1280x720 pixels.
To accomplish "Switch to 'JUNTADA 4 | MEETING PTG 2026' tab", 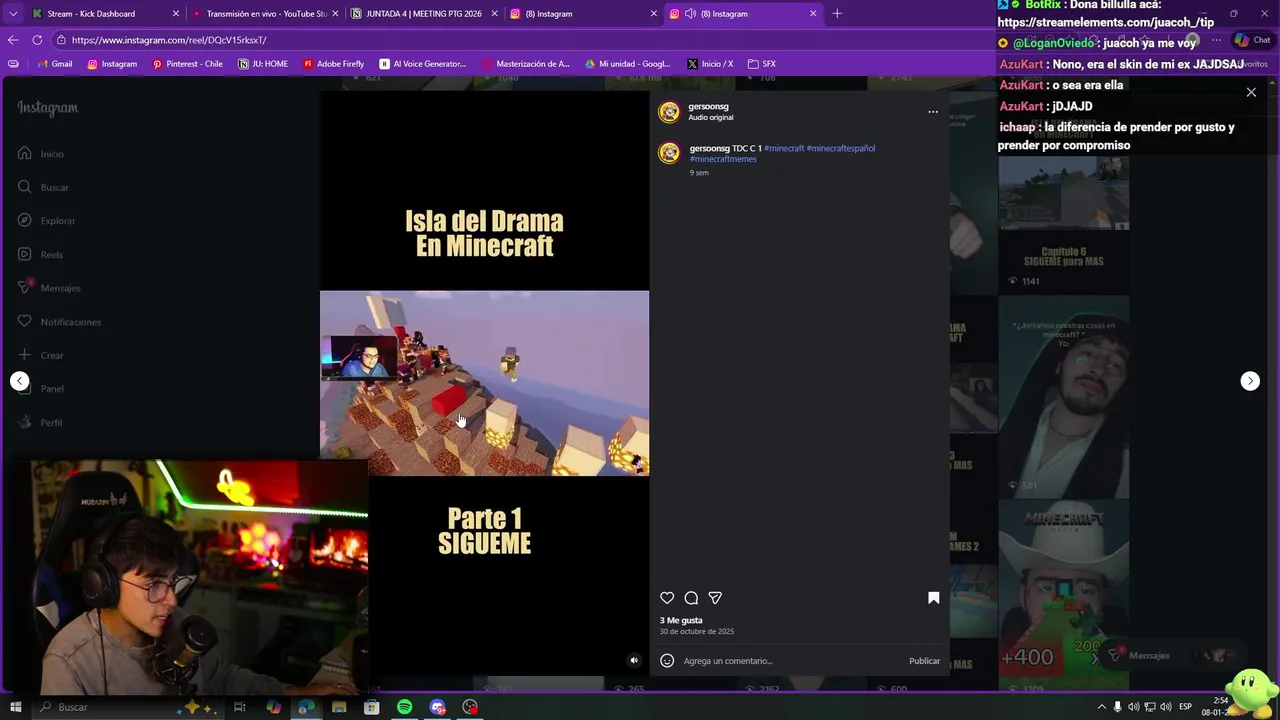I will click(423, 13).
